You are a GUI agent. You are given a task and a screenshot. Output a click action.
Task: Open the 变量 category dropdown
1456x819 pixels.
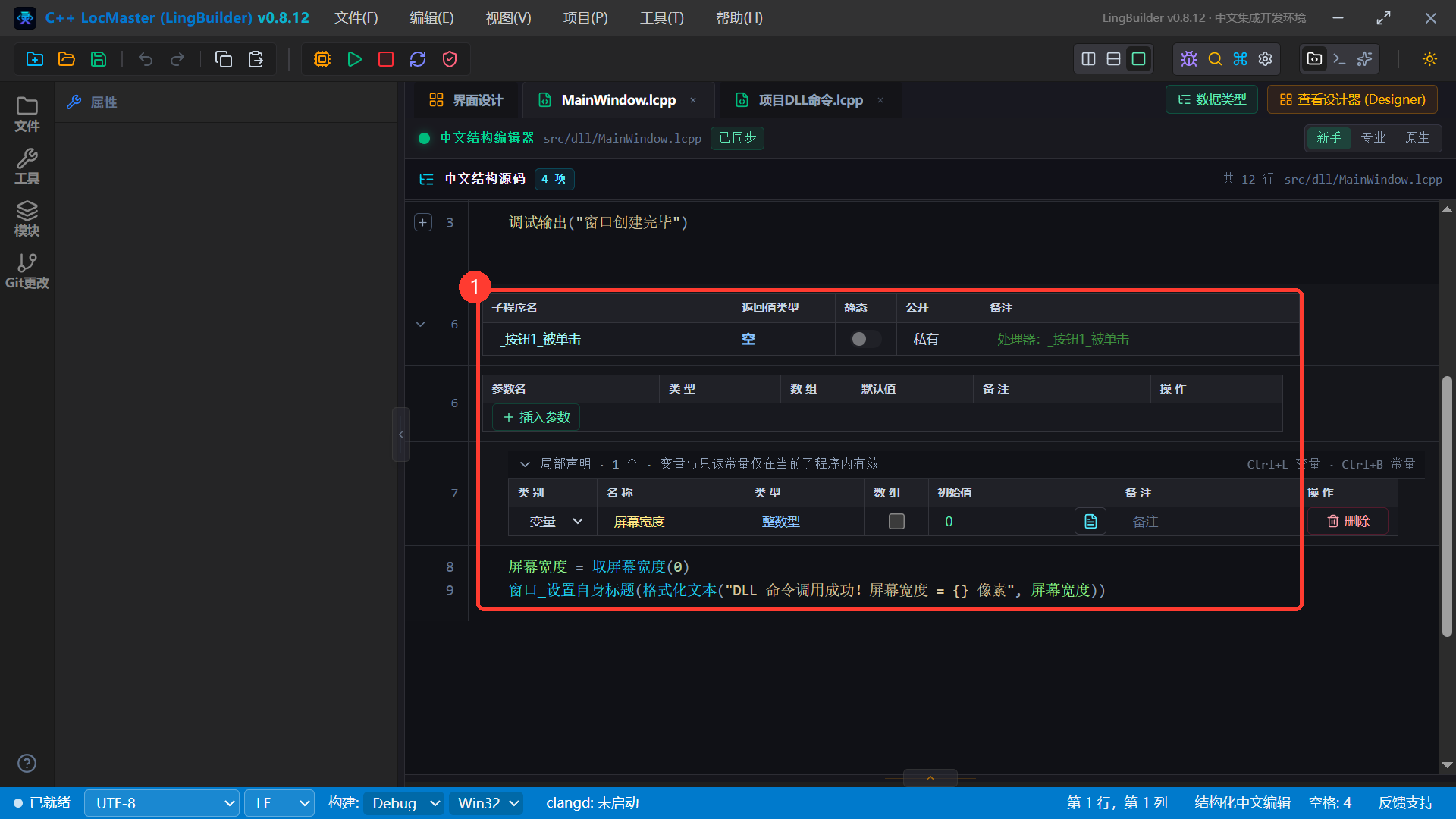pyautogui.click(x=556, y=522)
